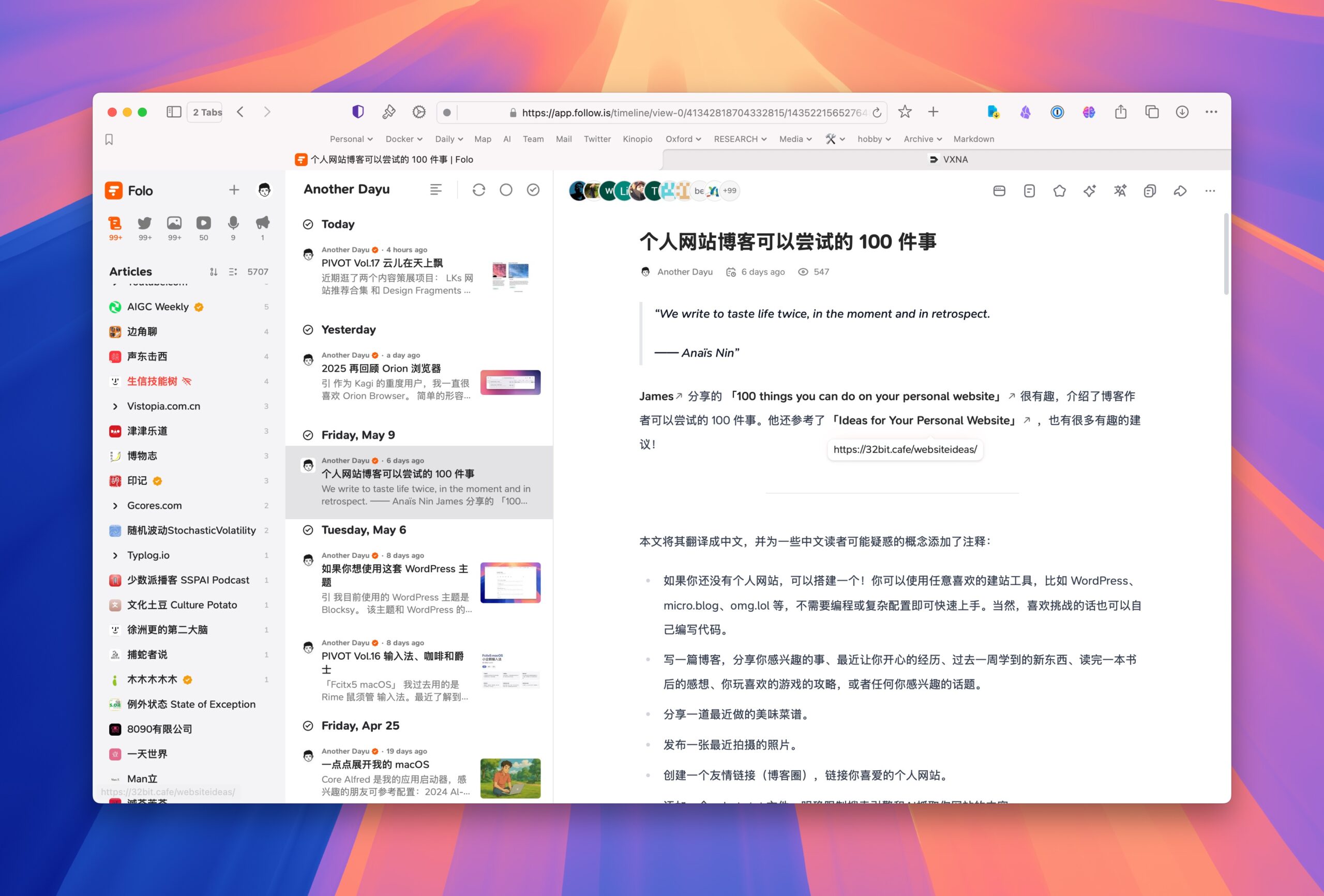Image resolution: width=1324 pixels, height=896 pixels.
Task: Expand the Gcores.com feed folder
Action: (x=115, y=506)
